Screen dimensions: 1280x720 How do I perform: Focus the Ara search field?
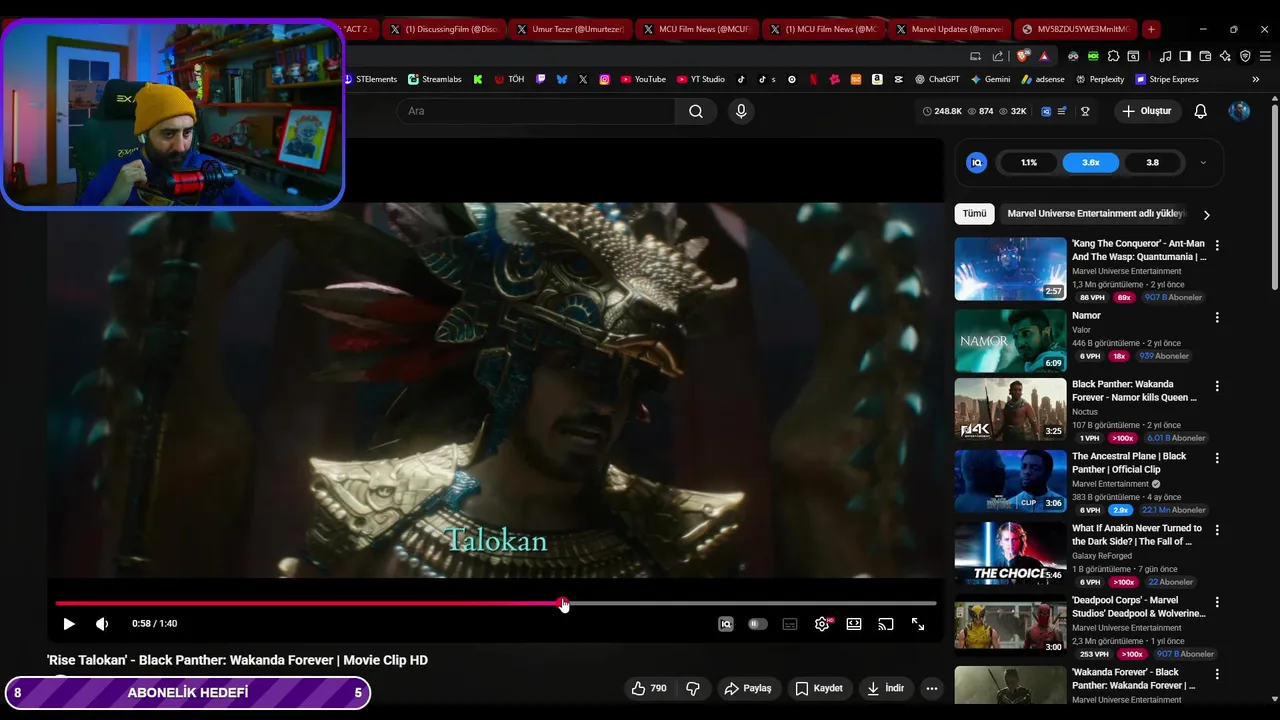(x=535, y=111)
